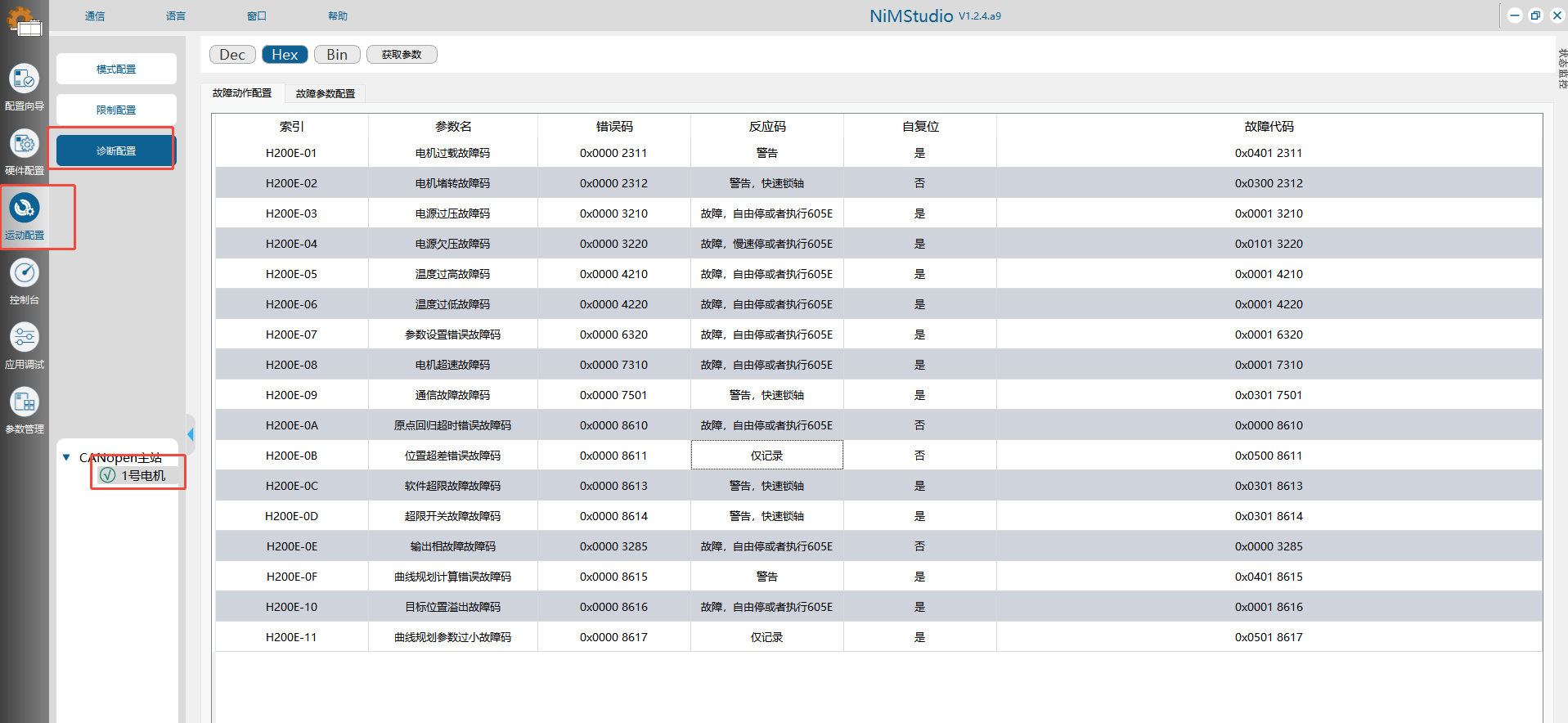Image resolution: width=1568 pixels, height=723 pixels.
Task: Switch to the 故障参数配置 tab
Action: pos(326,93)
